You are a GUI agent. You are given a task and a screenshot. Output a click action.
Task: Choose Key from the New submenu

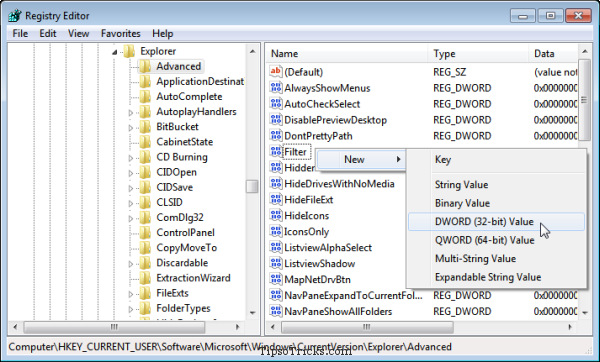pyautogui.click(x=496, y=160)
